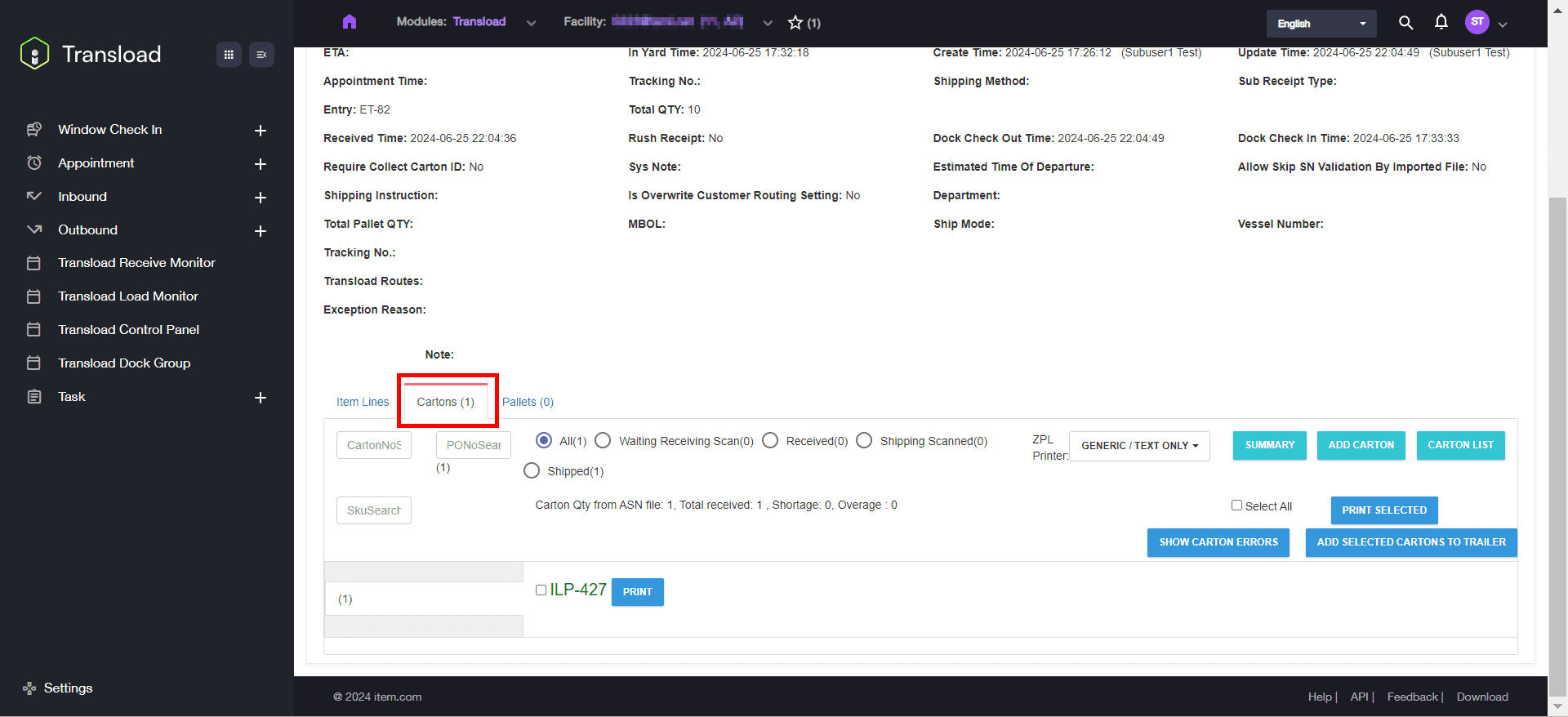Select Waiting Receiving Scan(0) radio button
The width and height of the screenshot is (1568, 717).
603,441
